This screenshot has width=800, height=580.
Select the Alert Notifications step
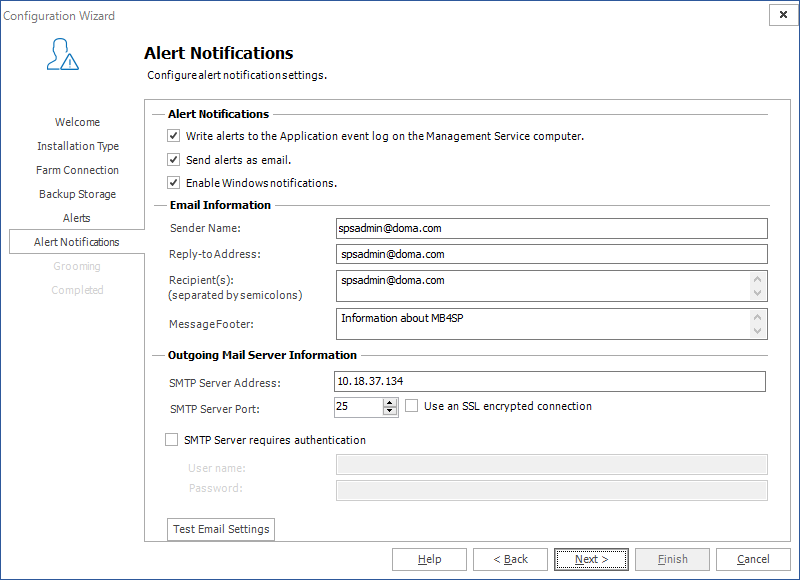pos(77,242)
